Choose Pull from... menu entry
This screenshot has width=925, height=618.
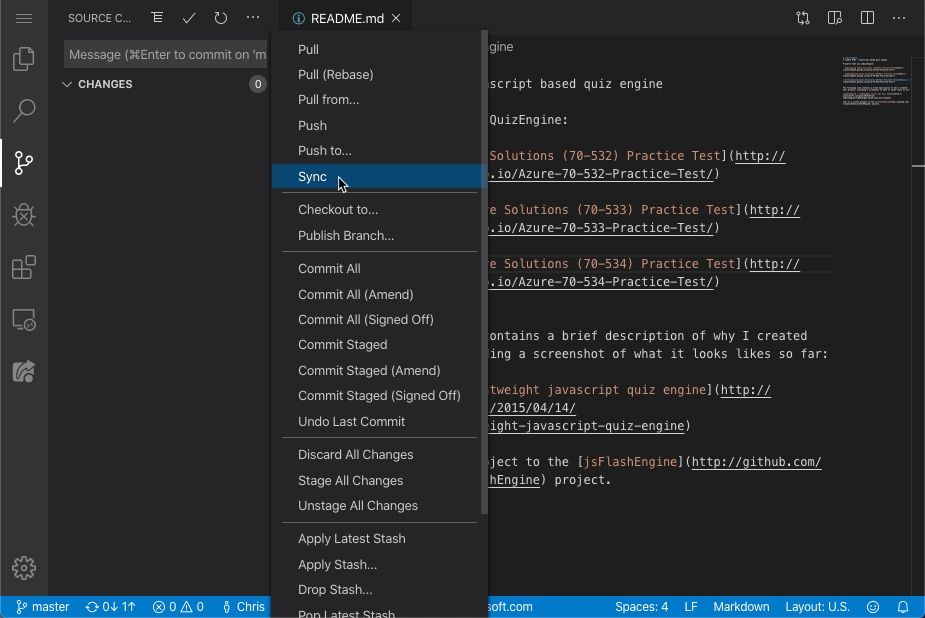coord(379,100)
